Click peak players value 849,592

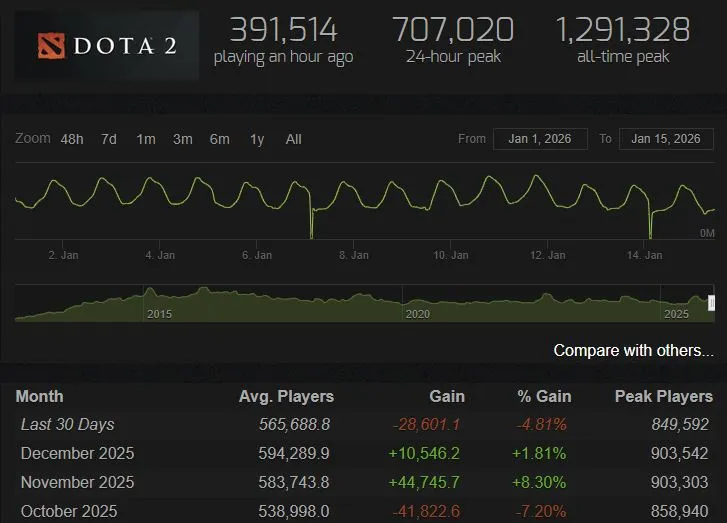(680, 424)
